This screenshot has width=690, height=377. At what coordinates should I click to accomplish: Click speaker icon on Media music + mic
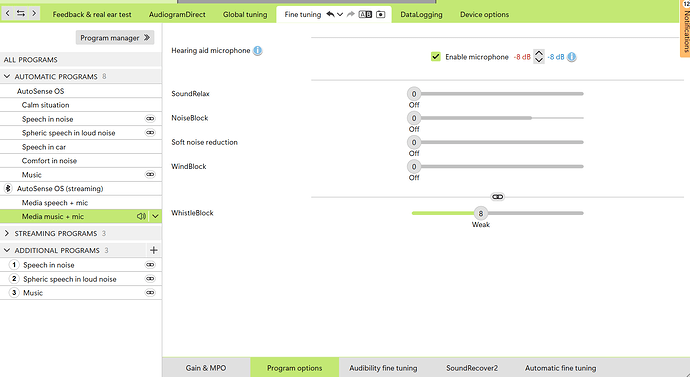click(141, 216)
